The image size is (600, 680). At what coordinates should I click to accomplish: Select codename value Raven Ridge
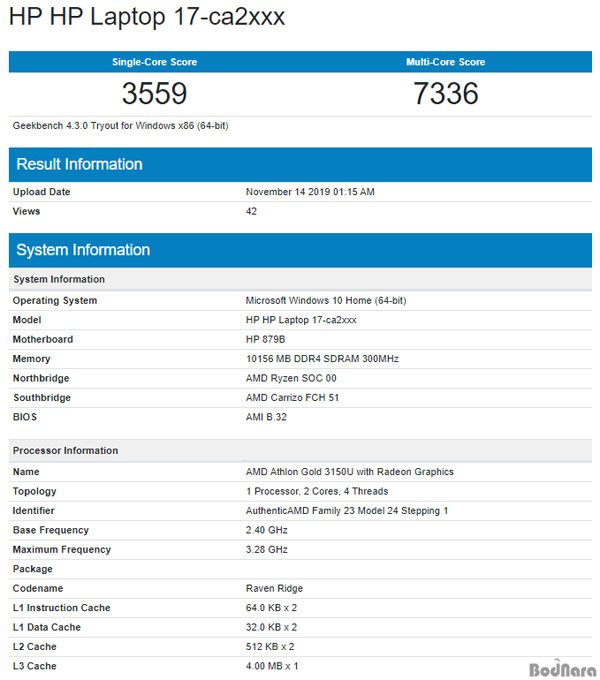[x=274, y=588]
